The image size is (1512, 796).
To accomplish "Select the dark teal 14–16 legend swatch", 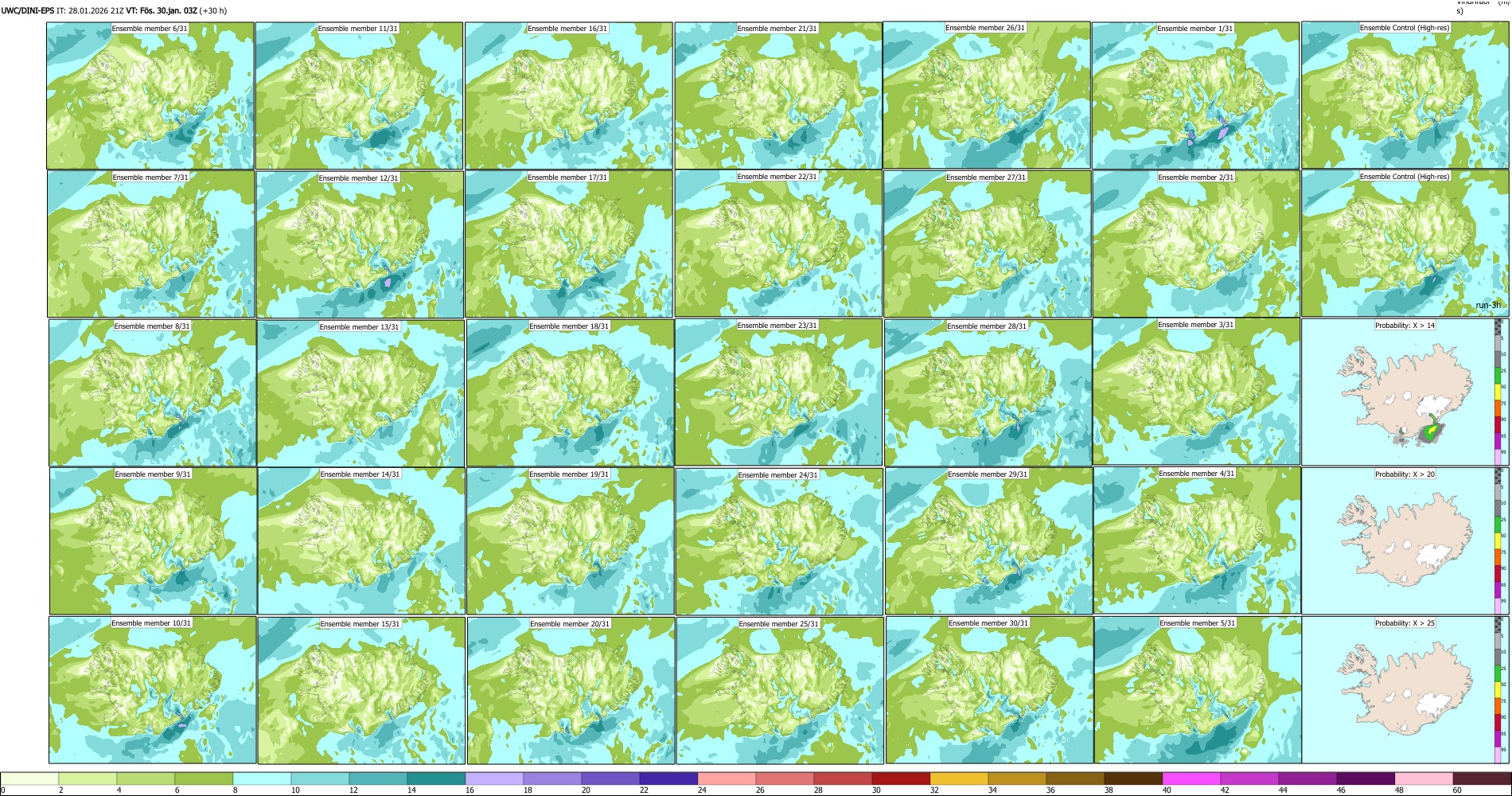I will [436, 778].
